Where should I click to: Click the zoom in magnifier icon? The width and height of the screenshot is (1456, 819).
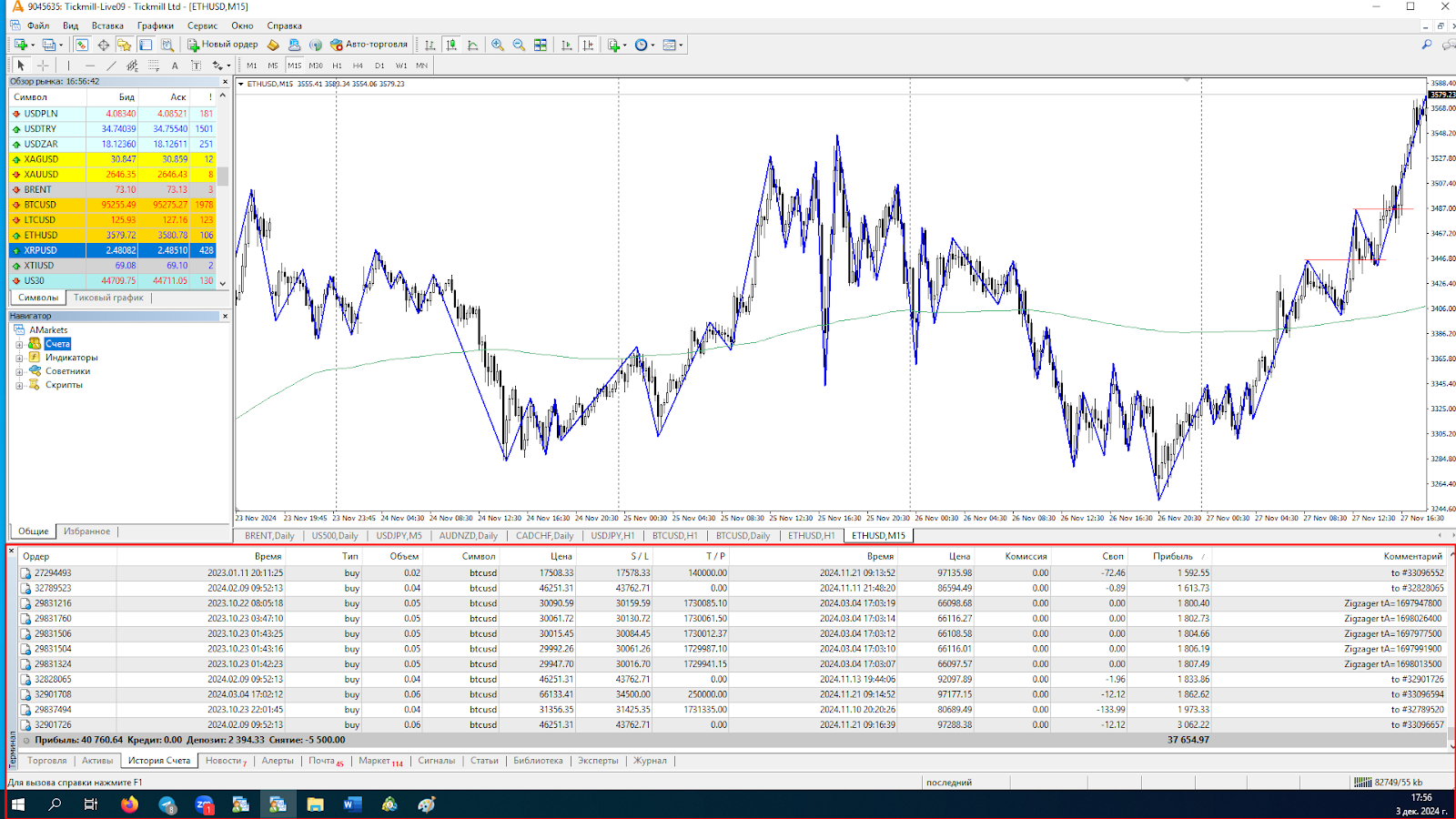[x=497, y=45]
